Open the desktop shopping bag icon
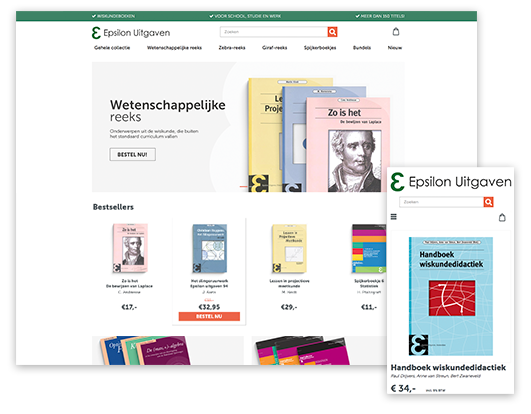 396,32
